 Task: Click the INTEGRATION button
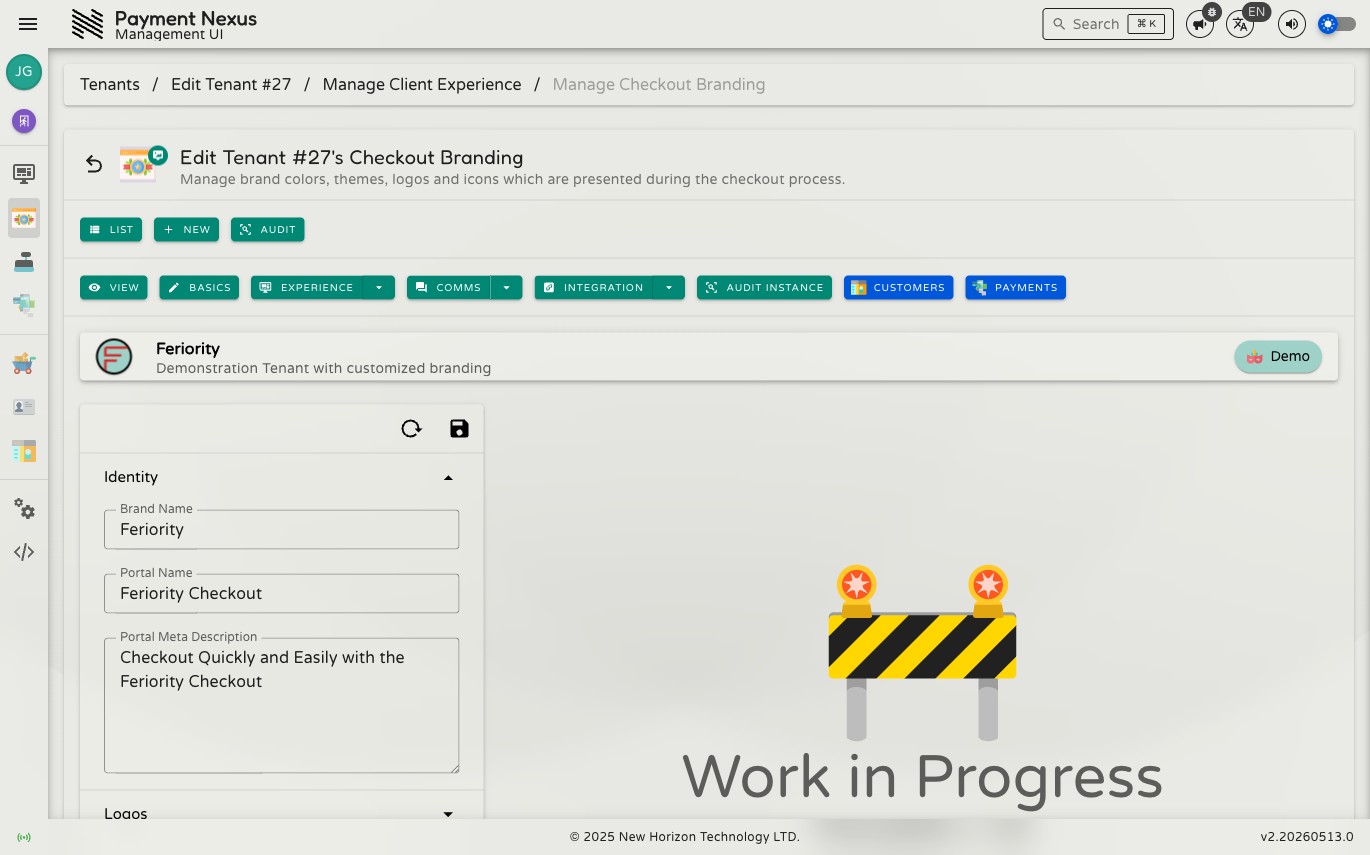[593, 288]
